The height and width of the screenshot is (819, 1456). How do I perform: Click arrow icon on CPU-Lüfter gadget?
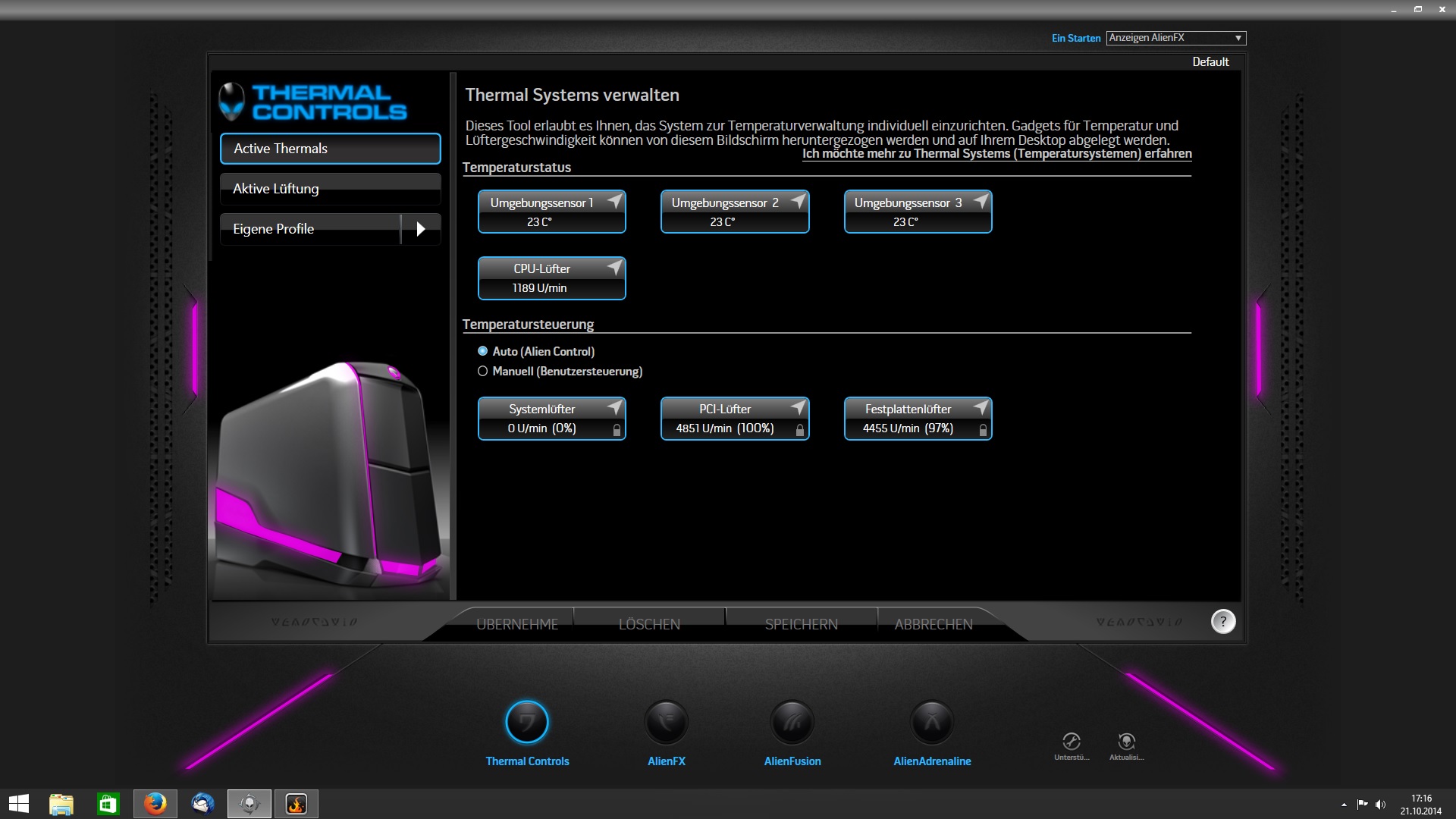(614, 268)
